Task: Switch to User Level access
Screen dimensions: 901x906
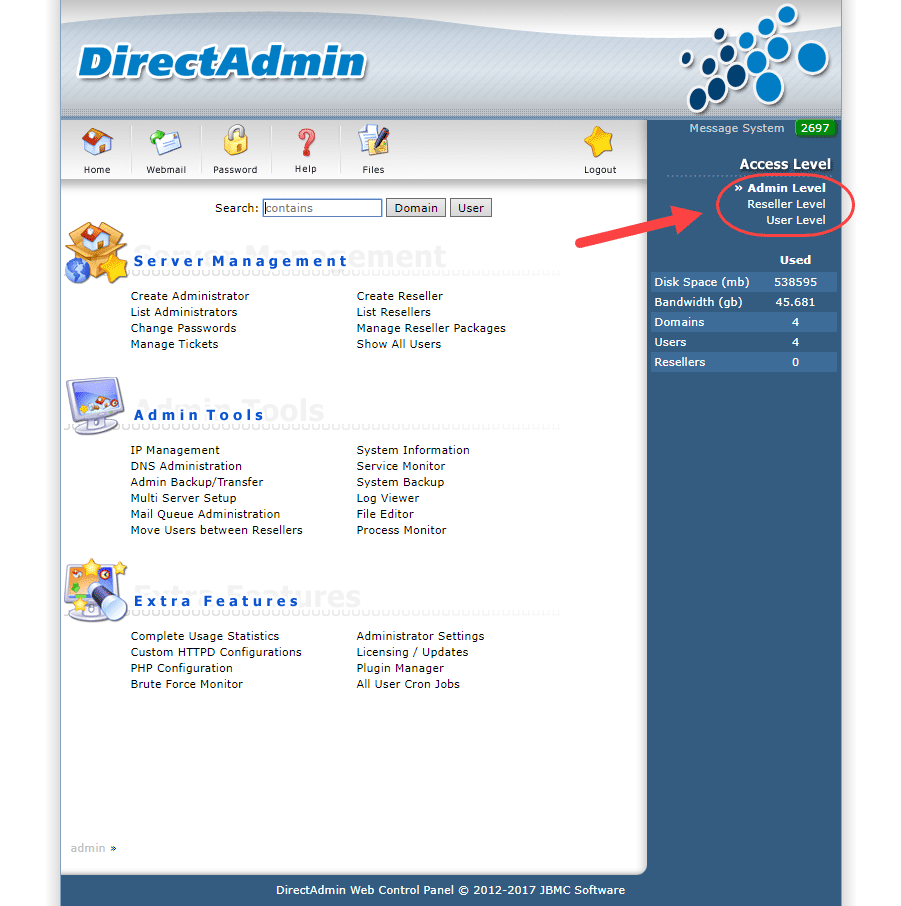Action: click(x=796, y=220)
